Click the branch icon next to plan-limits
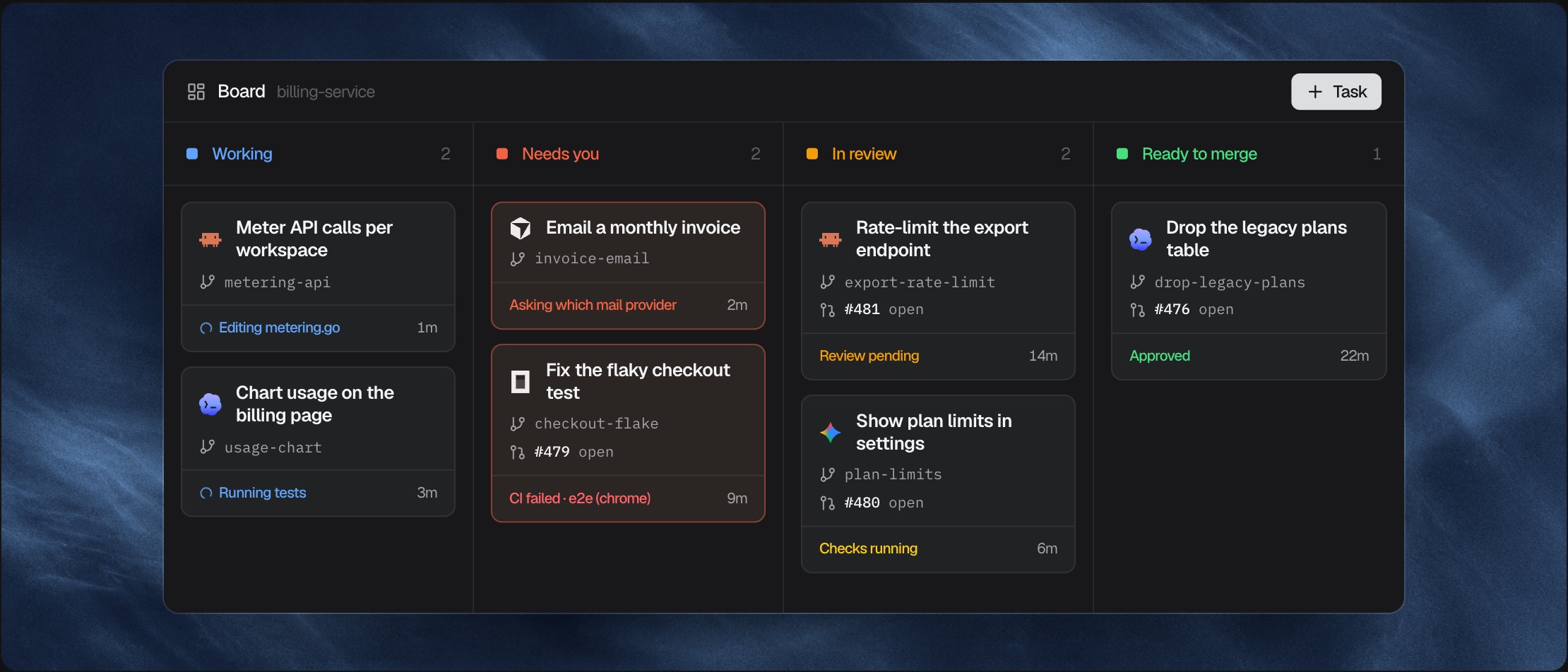Viewport: 1568px width, 672px height. (827, 474)
